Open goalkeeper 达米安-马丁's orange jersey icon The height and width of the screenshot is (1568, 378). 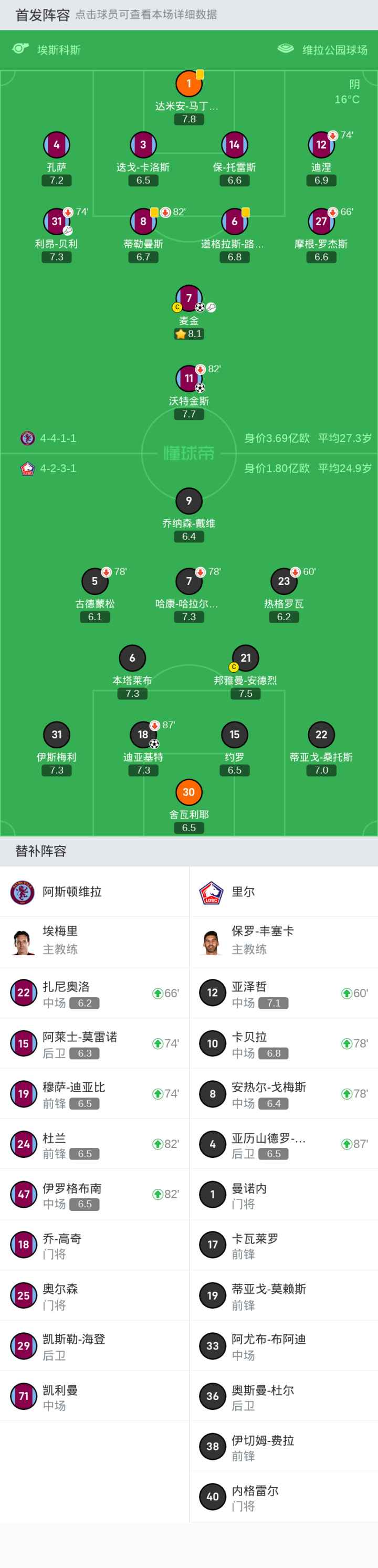tap(188, 83)
